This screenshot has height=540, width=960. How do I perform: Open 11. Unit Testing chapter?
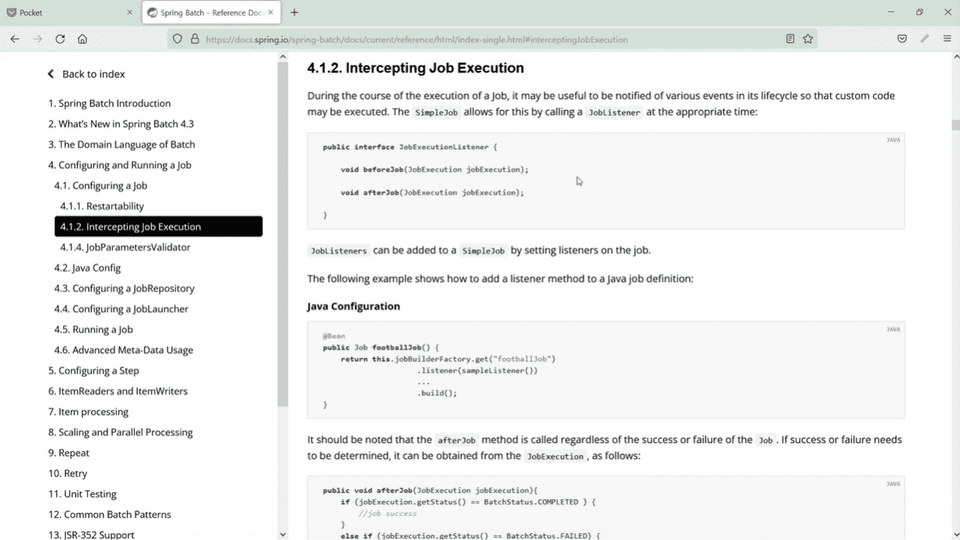coord(82,494)
